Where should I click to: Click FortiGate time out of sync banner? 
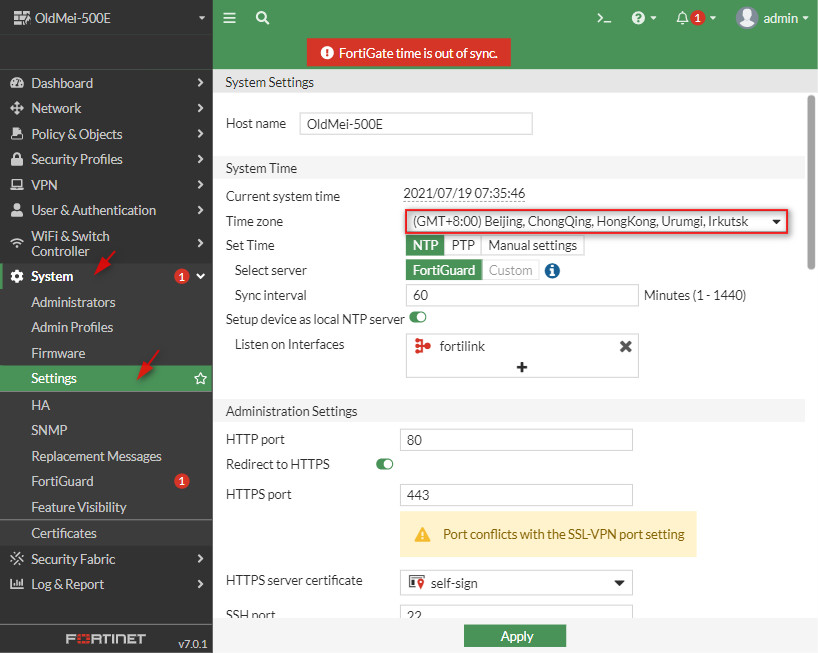click(x=408, y=53)
